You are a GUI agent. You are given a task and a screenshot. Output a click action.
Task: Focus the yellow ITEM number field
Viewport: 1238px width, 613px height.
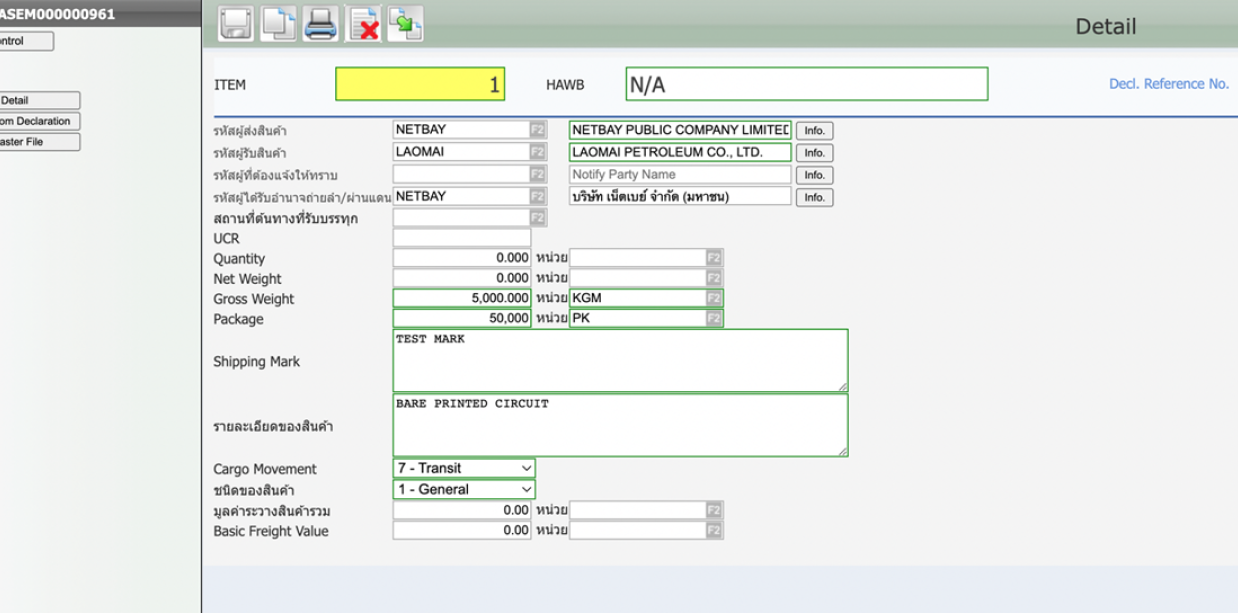coord(420,85)
